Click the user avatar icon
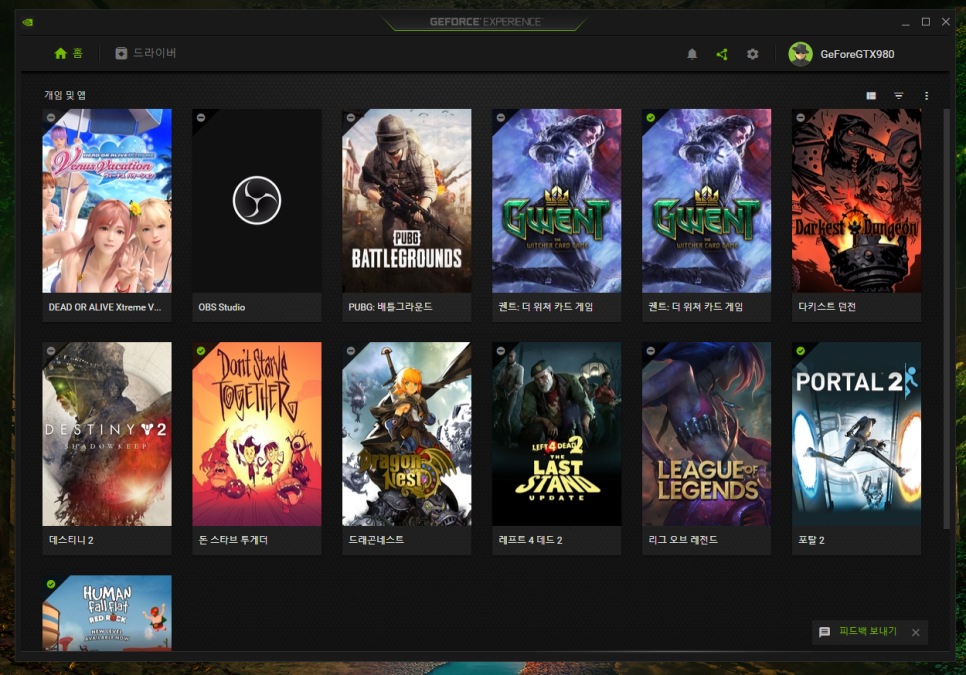966x675 pixels. pos(800,54)
